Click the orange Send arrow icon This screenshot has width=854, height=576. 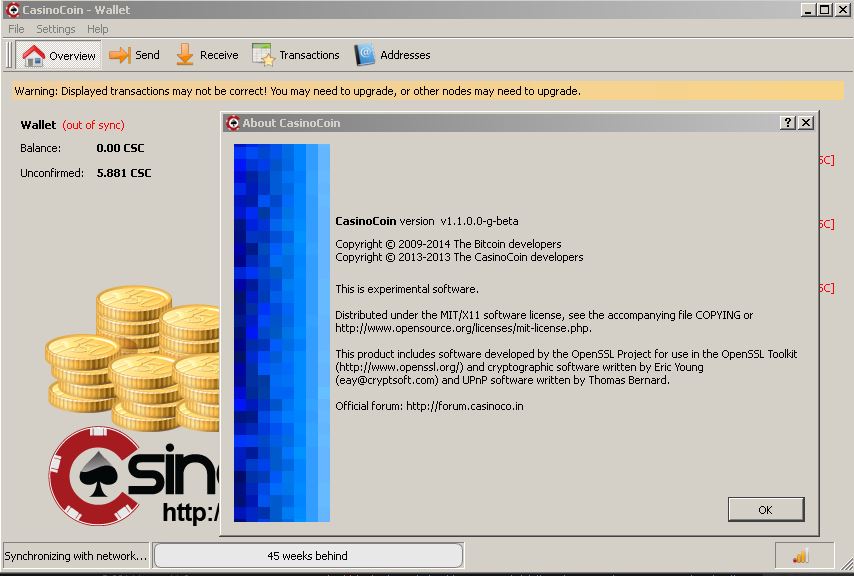pos(120,55)
